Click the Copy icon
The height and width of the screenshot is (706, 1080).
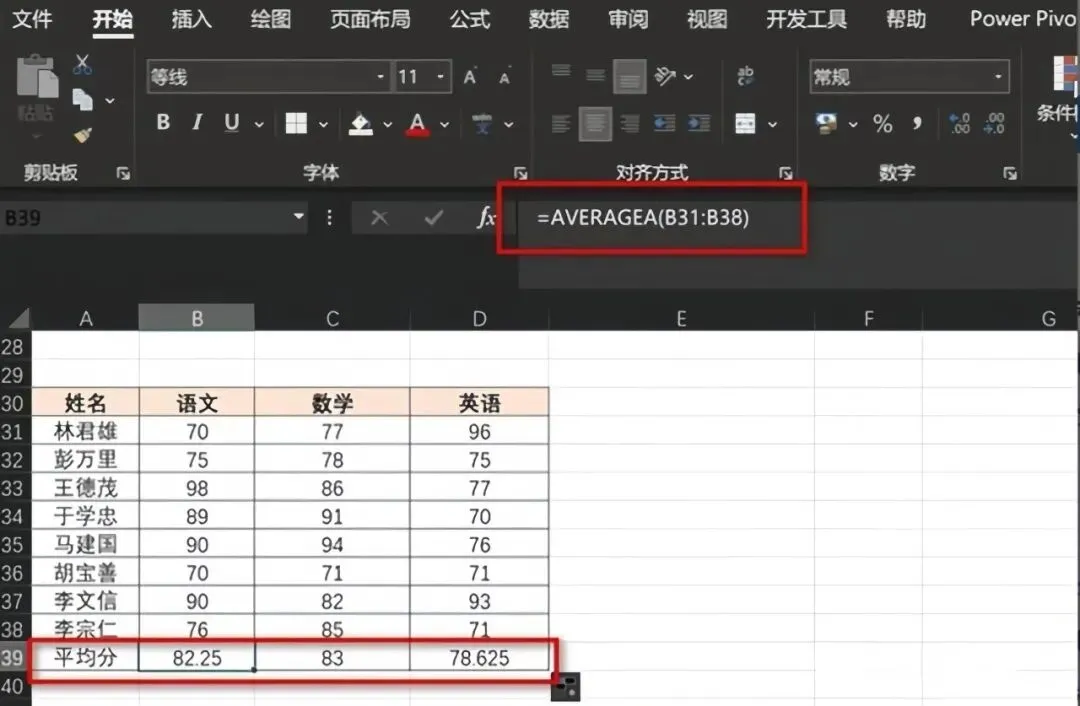point(83,100)
